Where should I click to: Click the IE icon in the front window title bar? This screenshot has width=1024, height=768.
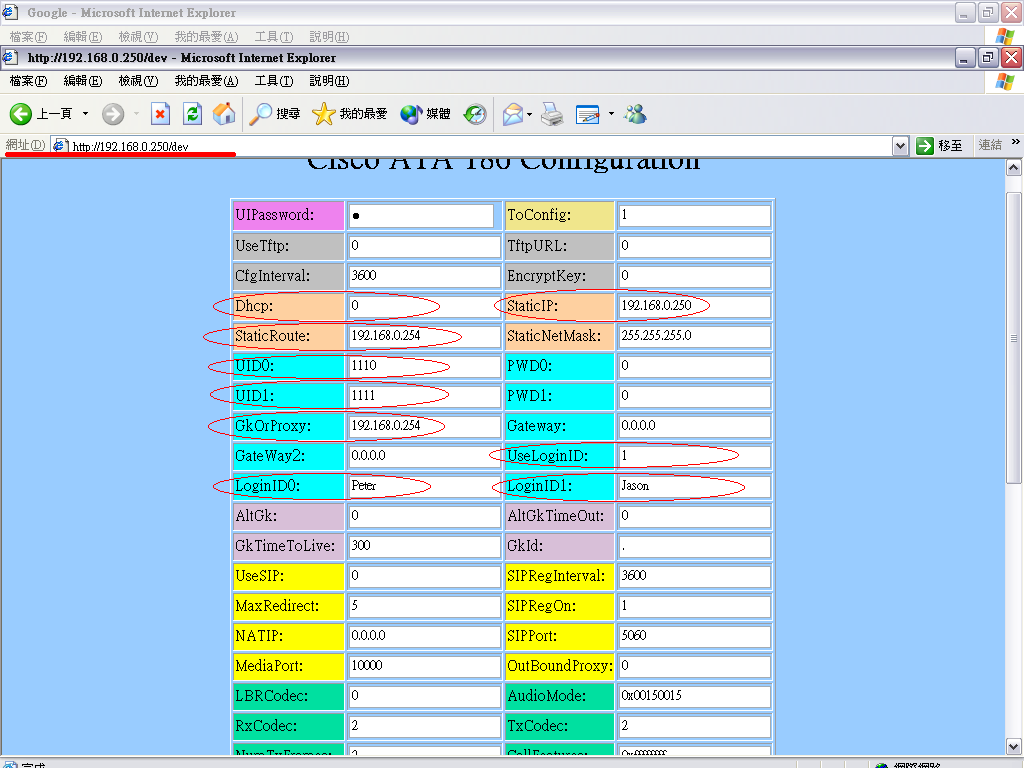[10, 57]
